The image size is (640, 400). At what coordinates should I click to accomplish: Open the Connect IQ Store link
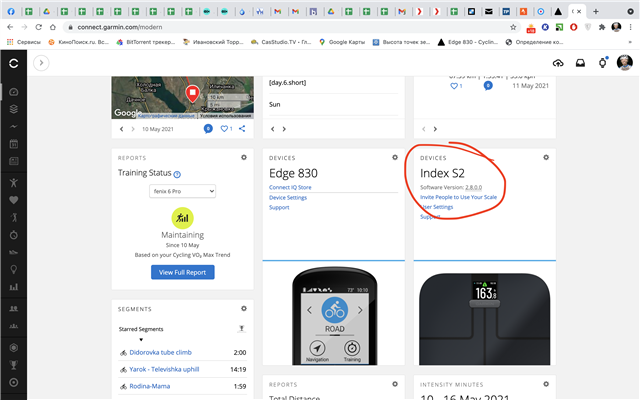(x=290, y=187)
